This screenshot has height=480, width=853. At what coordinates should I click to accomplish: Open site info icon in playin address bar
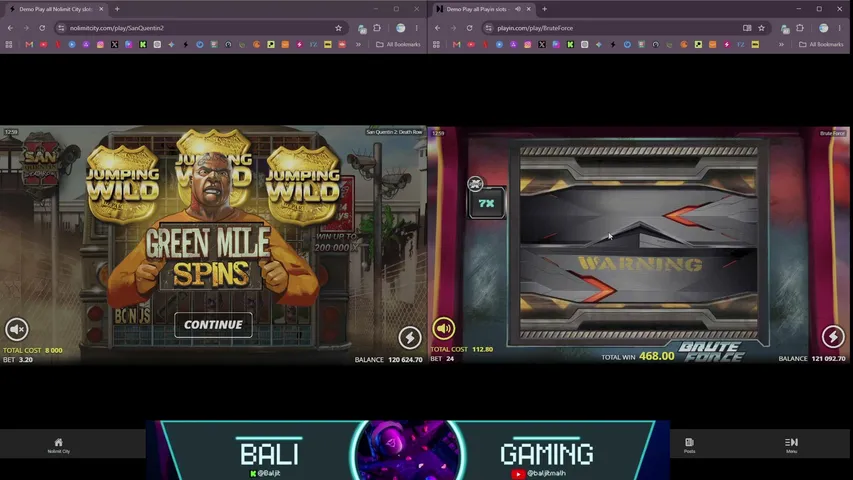[489, 28]
